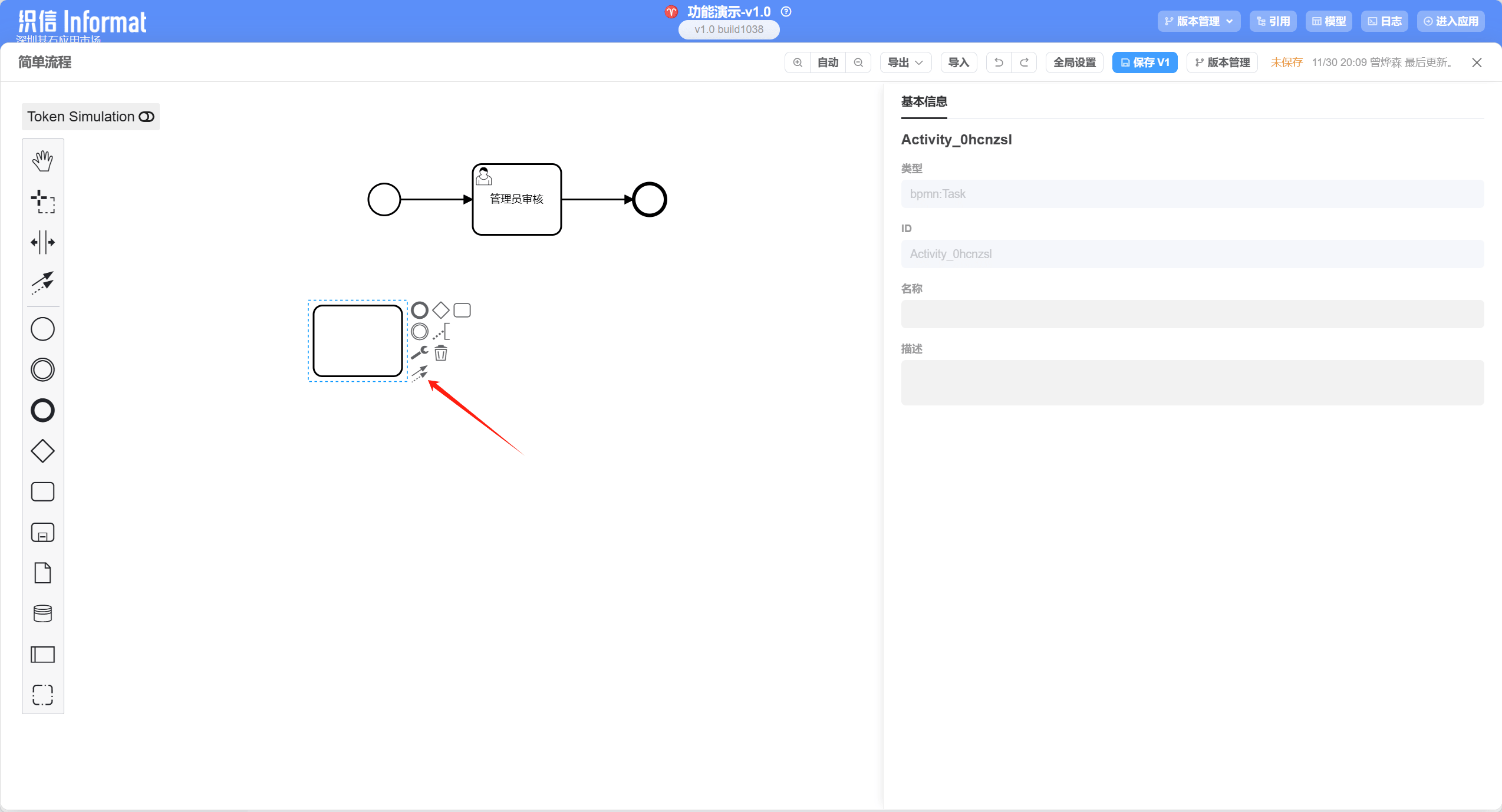This screenshot has height=812, width=1502.
Task: Switch to the 基本信息 tab
Action: [924, 101]
